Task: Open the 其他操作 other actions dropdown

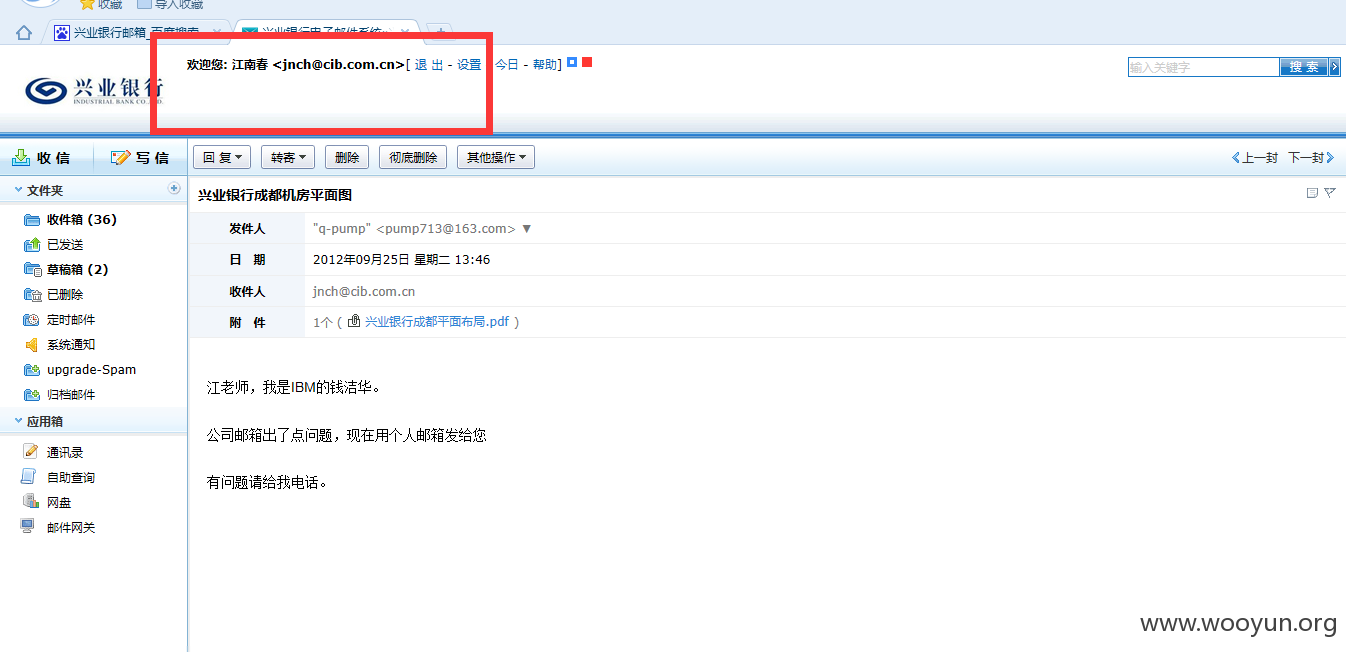Action: (496, 158)
